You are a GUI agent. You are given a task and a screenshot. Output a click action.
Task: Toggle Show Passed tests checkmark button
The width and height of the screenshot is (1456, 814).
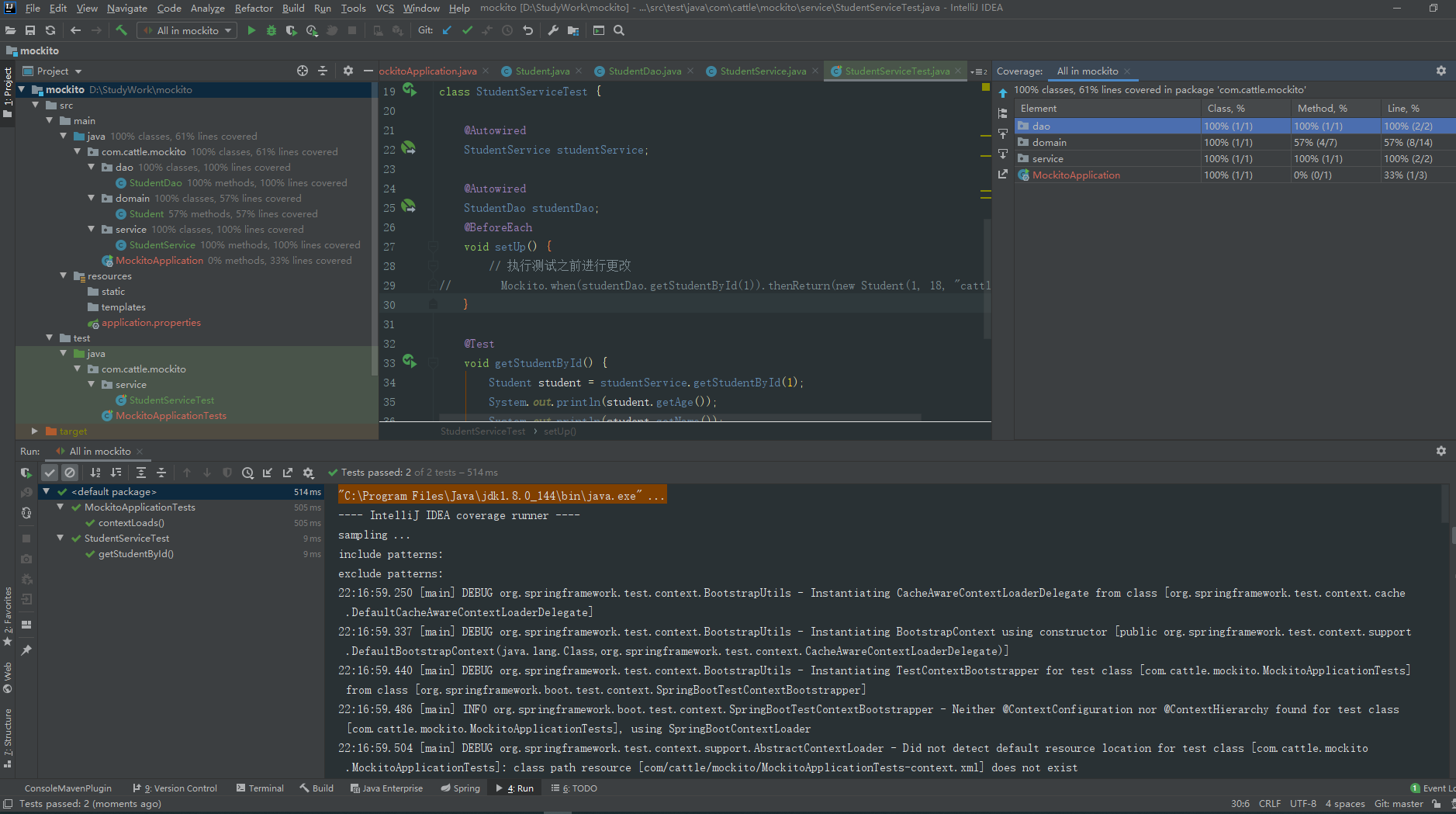click(x=50, y=473)
